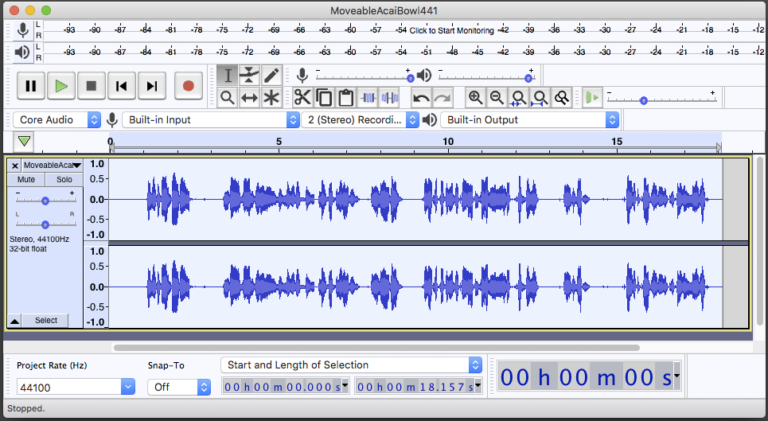Silence the selected audio
The height and width of the screenshot is (421, 768).
[x=389, y=97]
